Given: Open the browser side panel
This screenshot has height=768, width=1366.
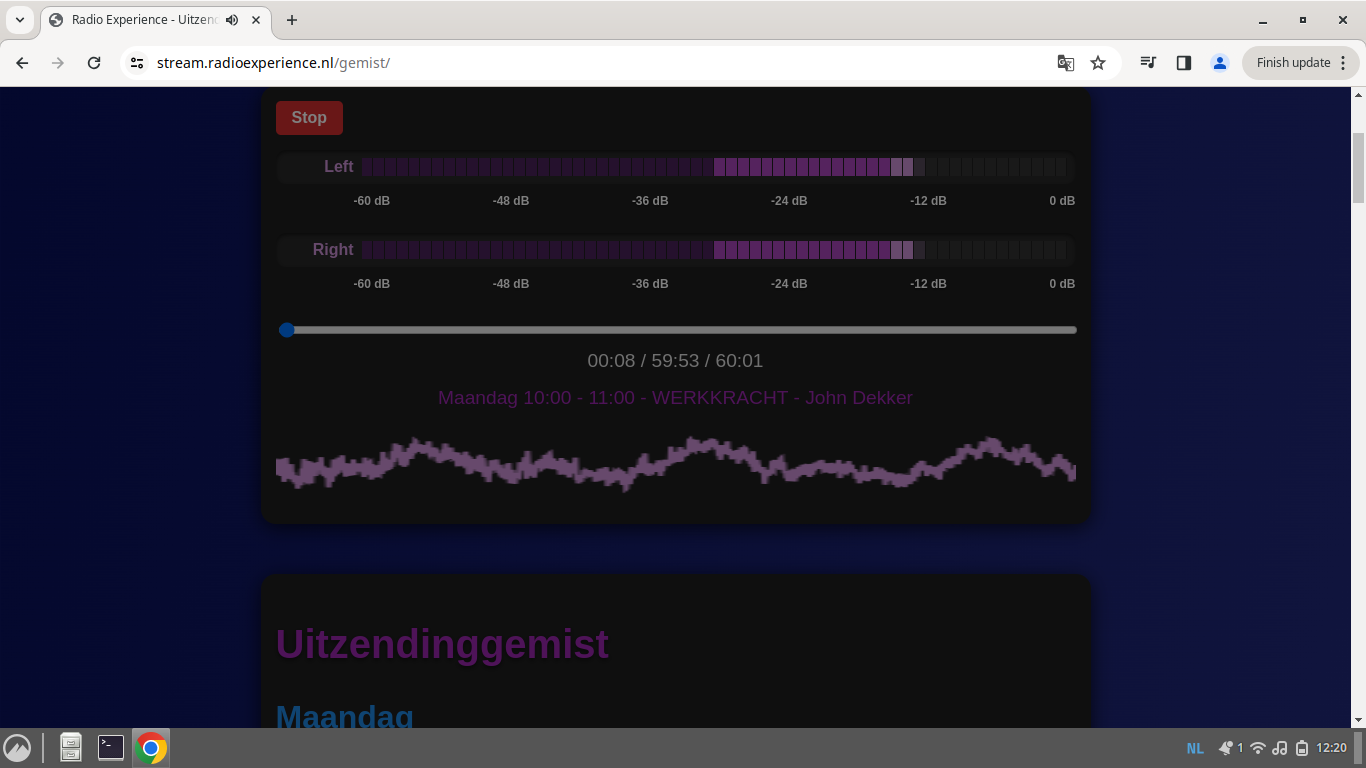Looking at the screenshot, I should coord(1184,62).
